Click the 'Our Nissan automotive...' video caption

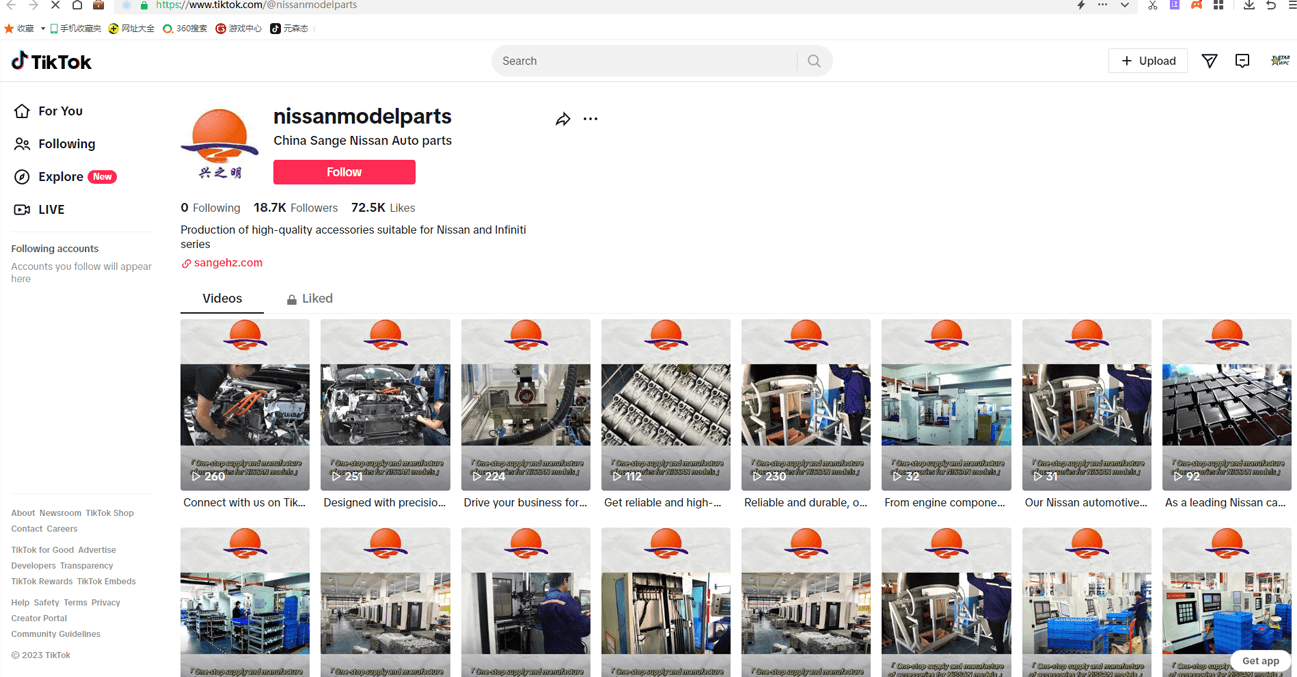[1086, 503]
